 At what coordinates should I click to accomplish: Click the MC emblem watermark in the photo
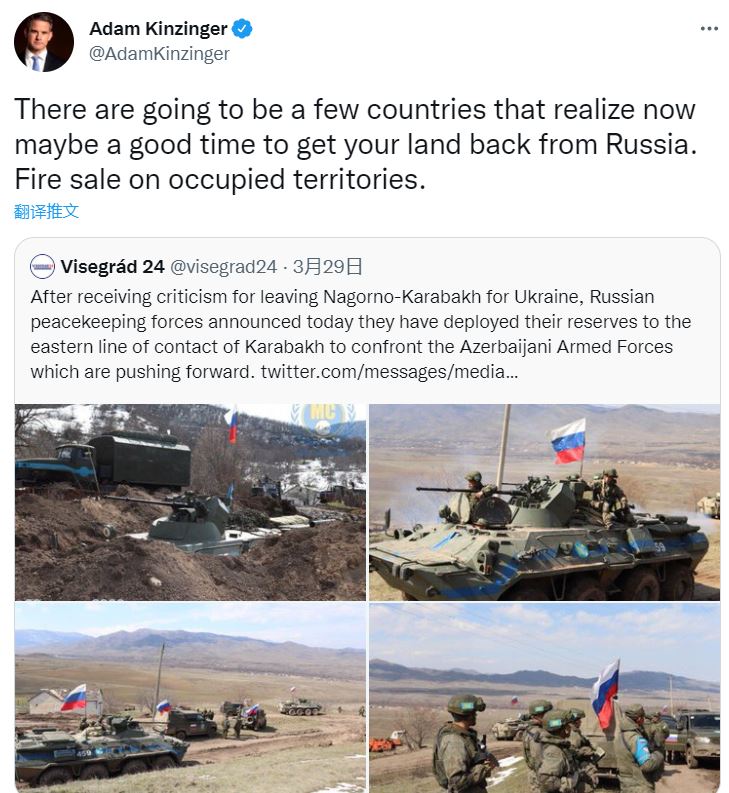click(323, 419)
